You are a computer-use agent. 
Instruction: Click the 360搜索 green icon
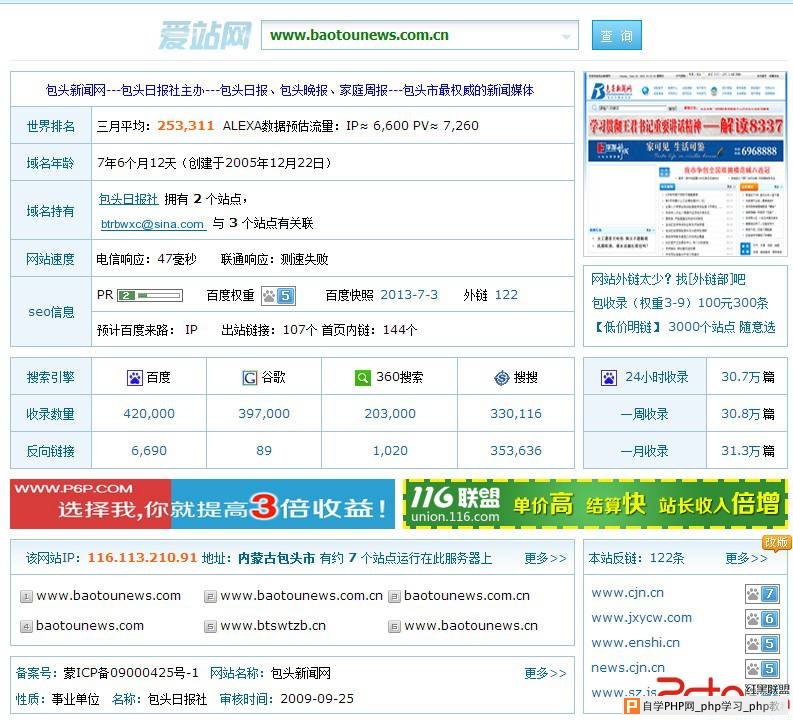[363, 377]
